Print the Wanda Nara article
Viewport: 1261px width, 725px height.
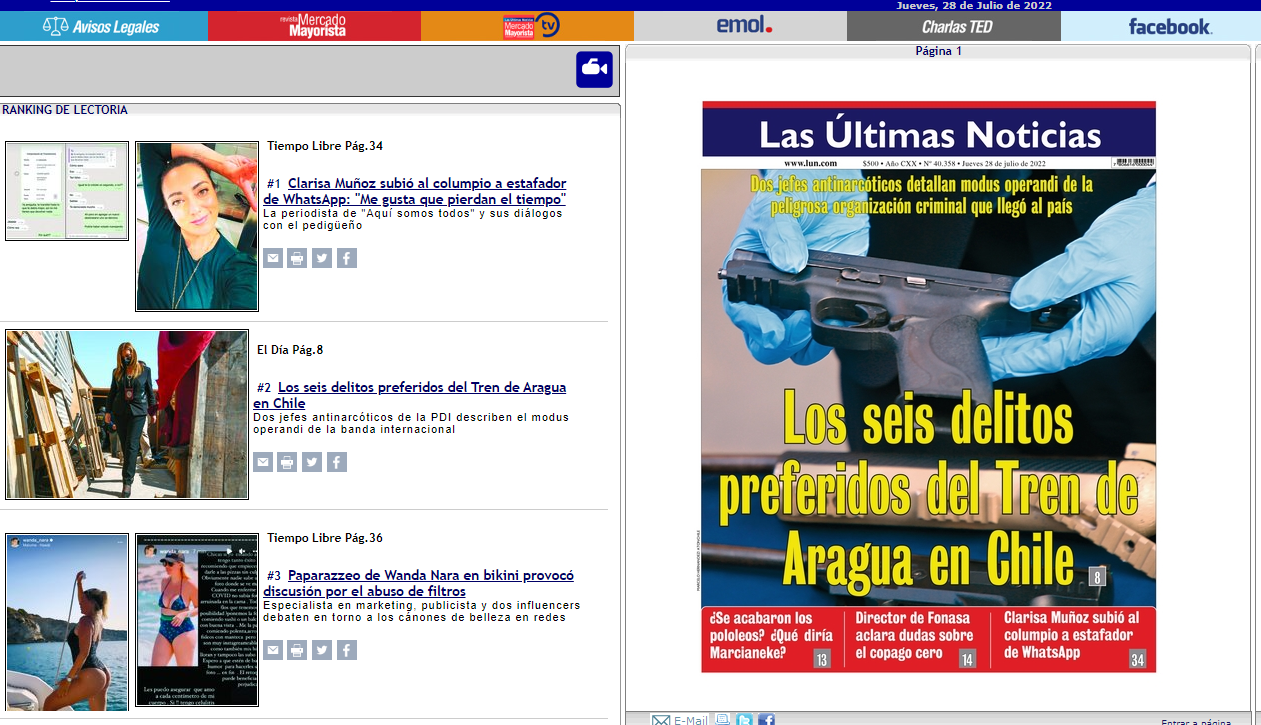pyautogui.click(x=297, y=650)
